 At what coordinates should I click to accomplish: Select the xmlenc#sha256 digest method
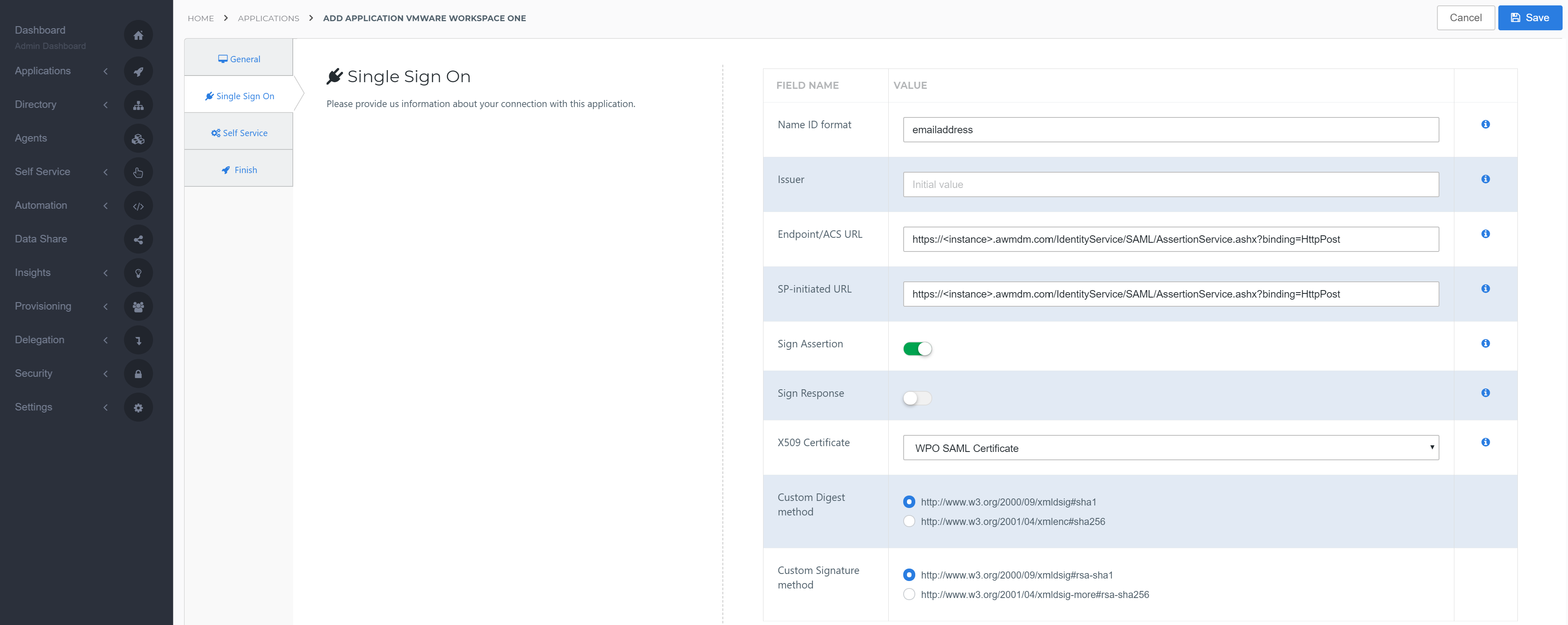pyautogui.click(x=909, y=521)
